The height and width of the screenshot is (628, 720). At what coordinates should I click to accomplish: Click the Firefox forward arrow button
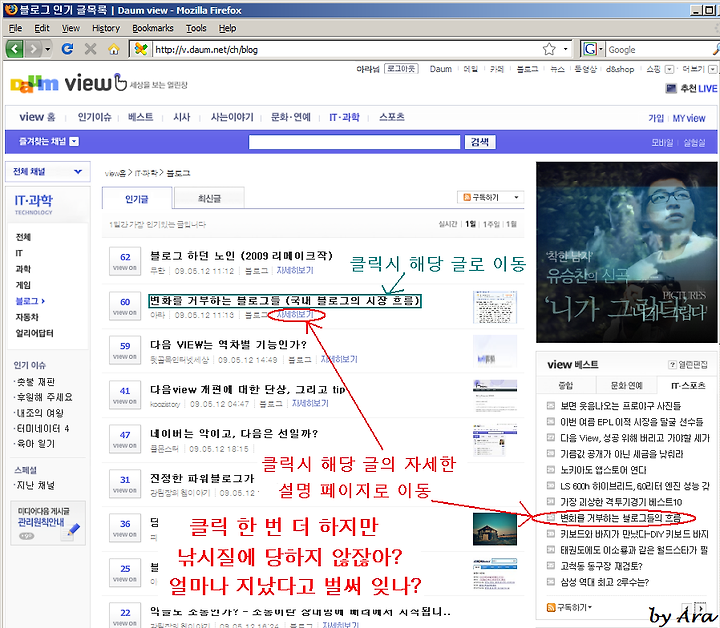[33, 49]
